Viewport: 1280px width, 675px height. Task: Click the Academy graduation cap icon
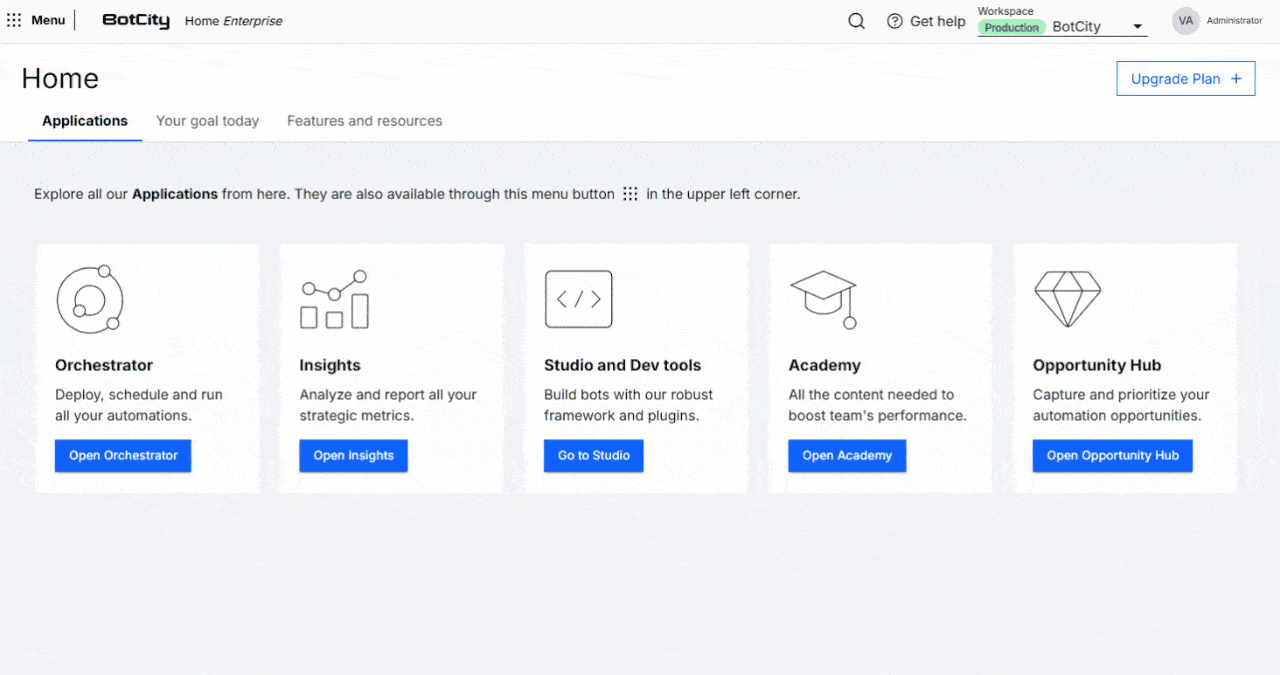823,299
